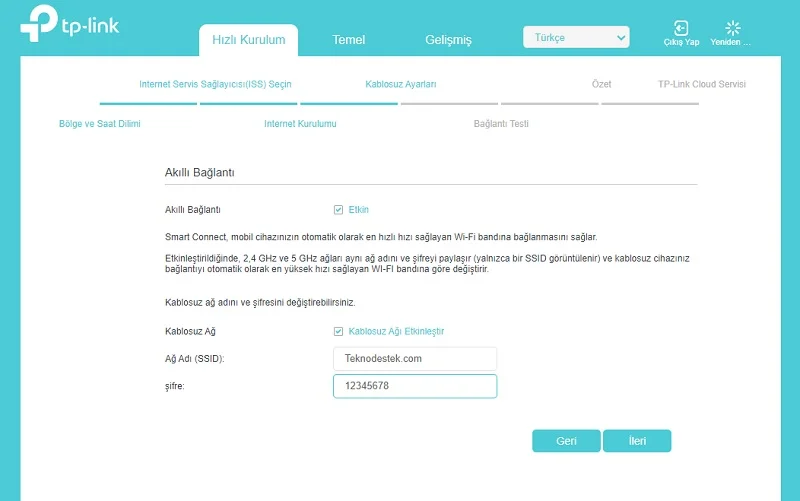Jump to the Özet step

(601, 85)
